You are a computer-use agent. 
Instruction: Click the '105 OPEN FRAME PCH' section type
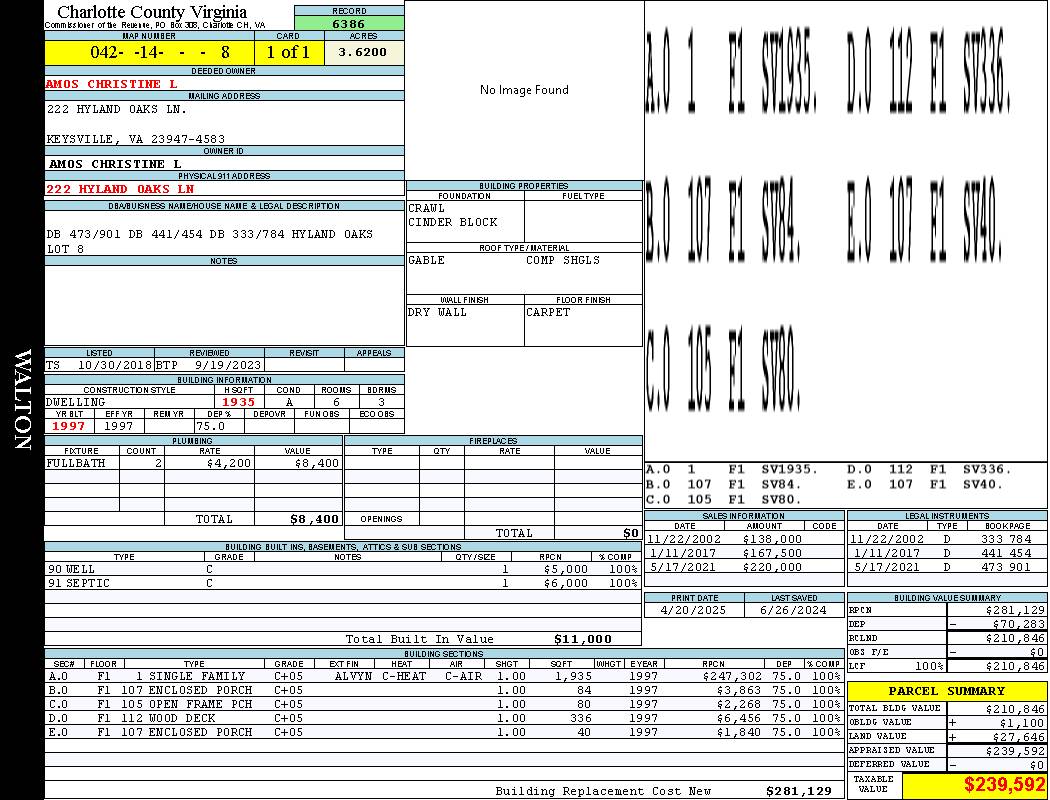(x=187, y=704)
